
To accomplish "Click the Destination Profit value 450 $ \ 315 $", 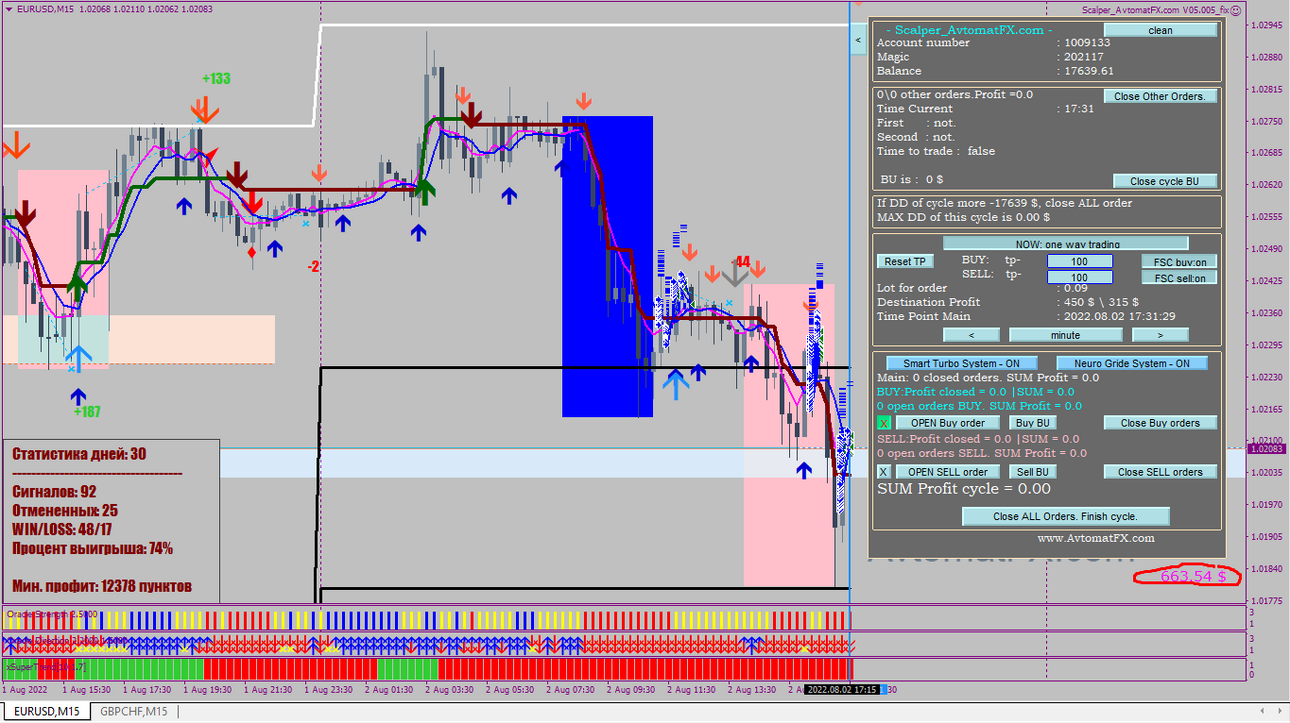I will (1101, 302).
